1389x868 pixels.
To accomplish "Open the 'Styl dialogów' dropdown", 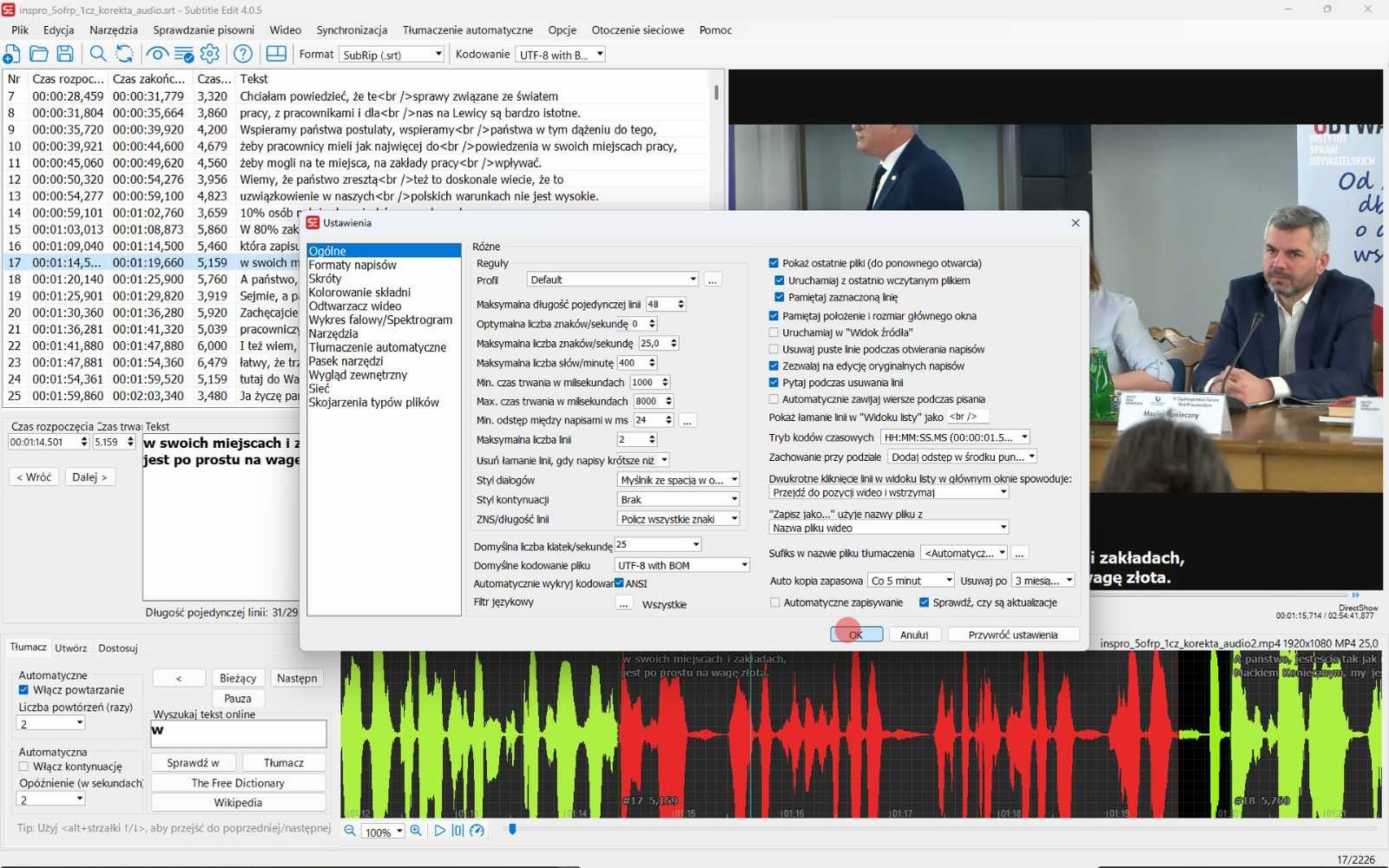I will pyautogui.click(x=679, y=480).
